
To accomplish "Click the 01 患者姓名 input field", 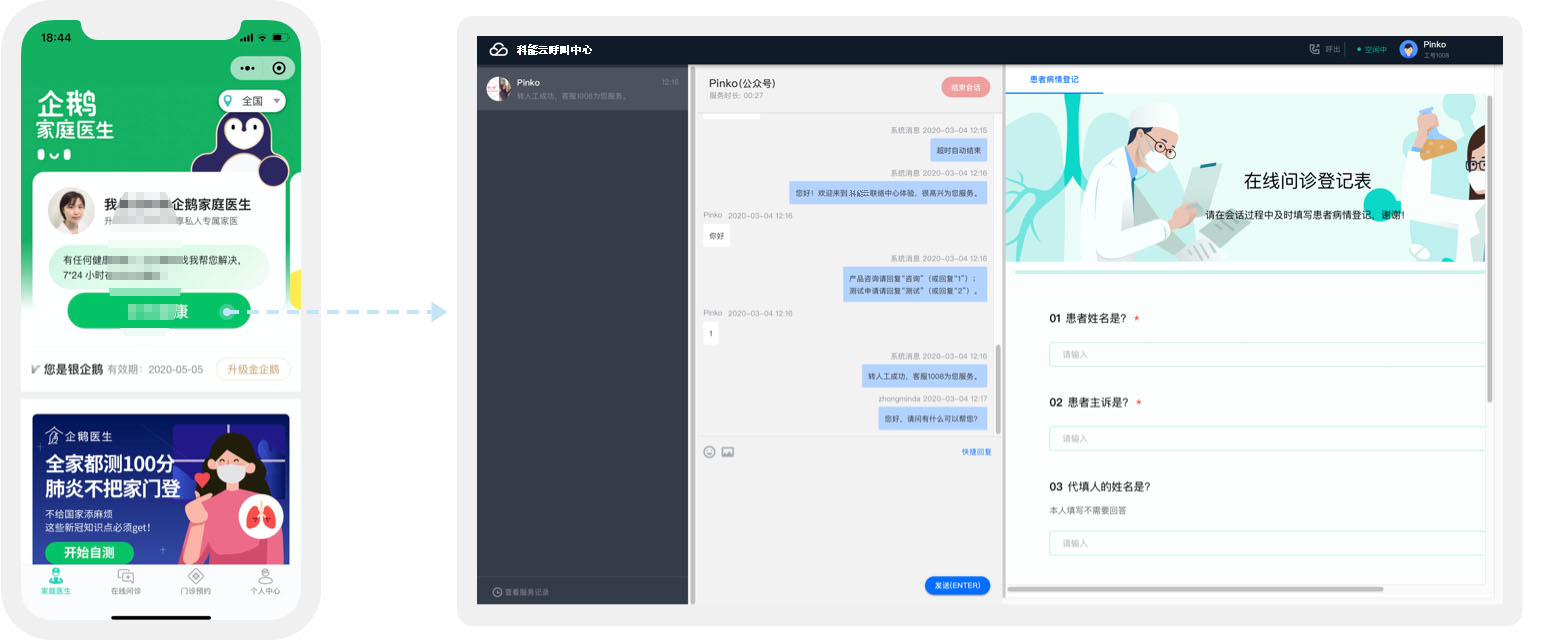I will [x=1267, y=354].
